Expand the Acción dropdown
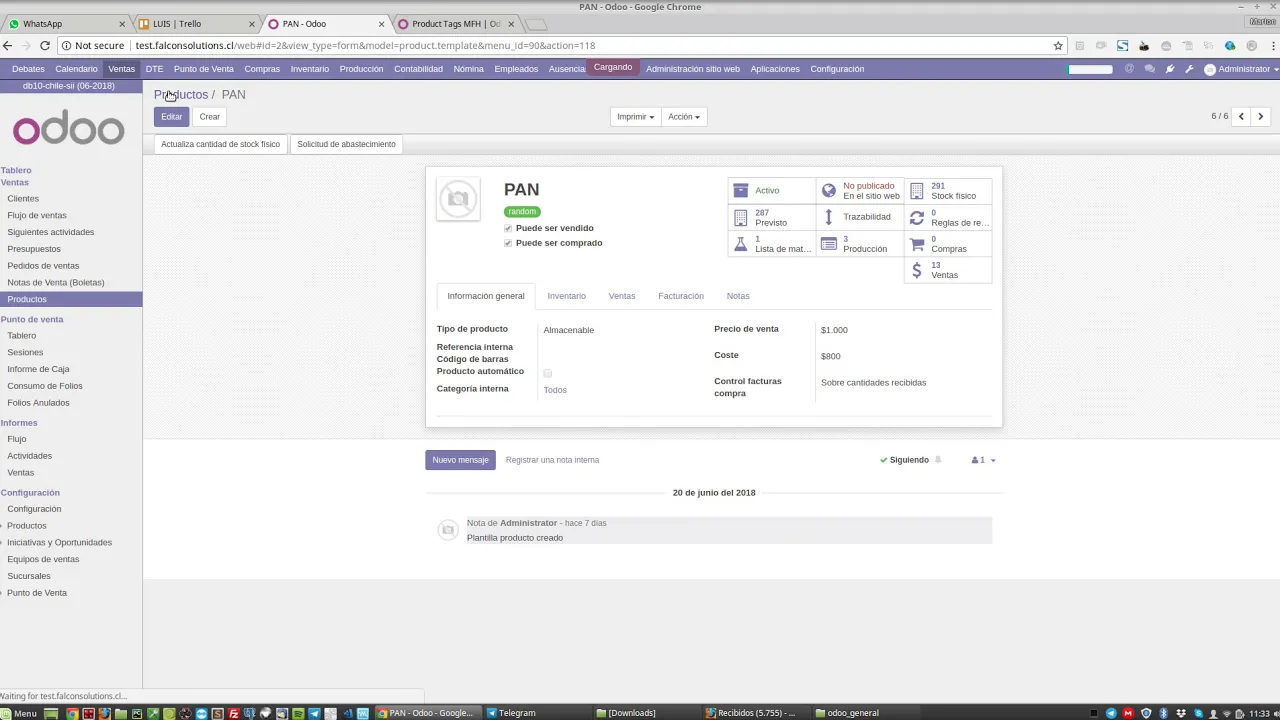Viewport: 1280px width, 720px height. pyautogui.click(x=684, y=117)
